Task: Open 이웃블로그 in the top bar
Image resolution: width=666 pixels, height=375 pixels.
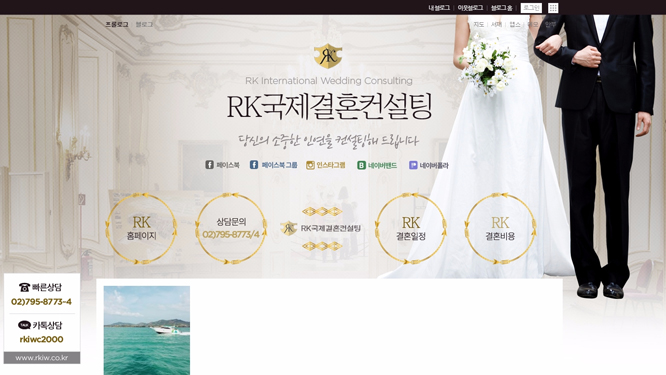Action: click(470, 8)
